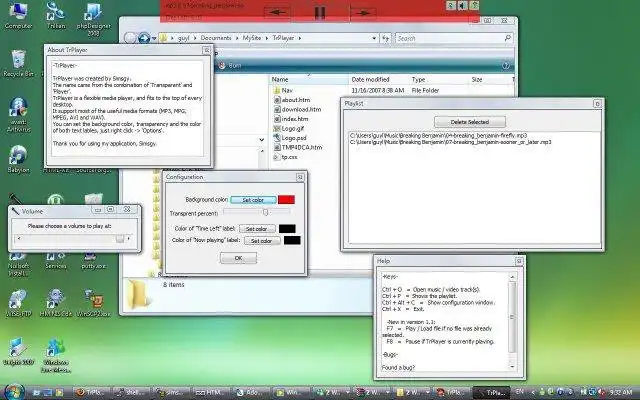Screen dimensions: 640x400
Task: Click Set color for Now playing label
Action: [x=262, y=241]
